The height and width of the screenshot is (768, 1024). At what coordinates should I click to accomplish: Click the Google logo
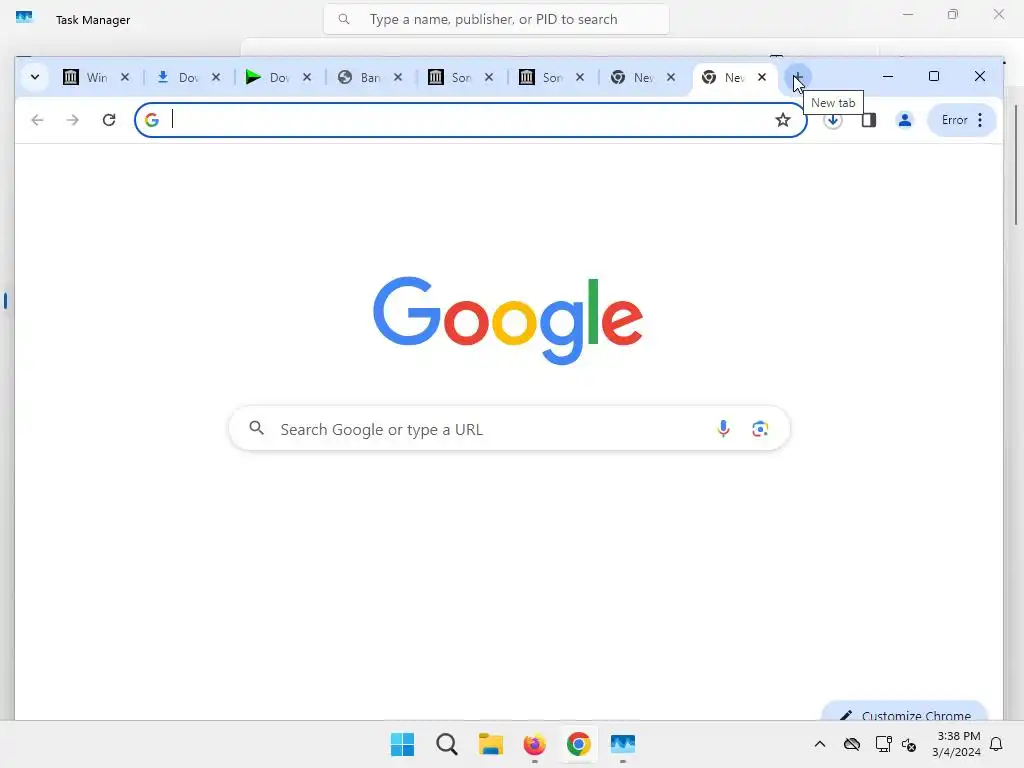click(507, 319)
